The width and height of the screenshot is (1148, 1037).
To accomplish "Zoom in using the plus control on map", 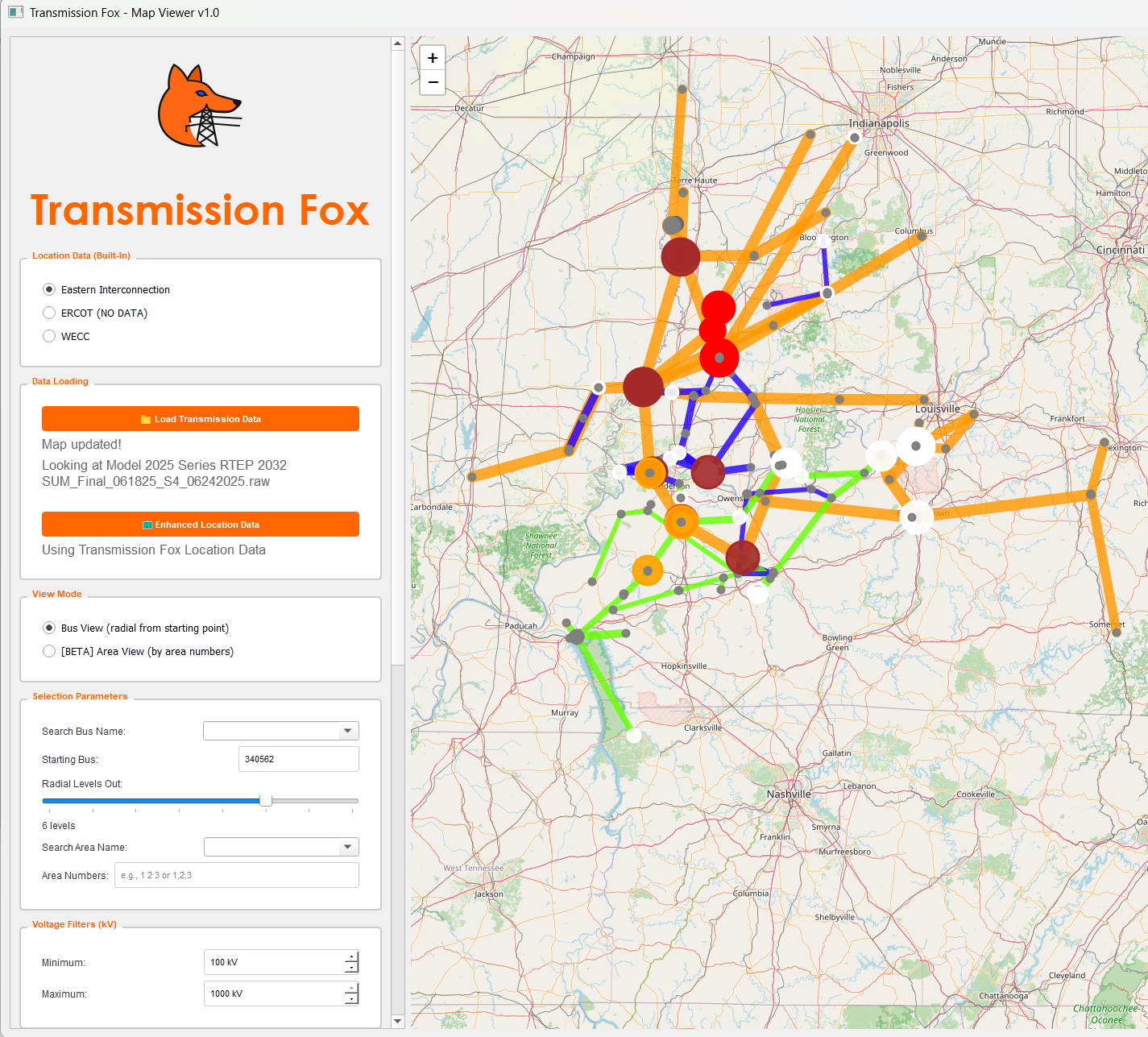I will pos(433,57).
